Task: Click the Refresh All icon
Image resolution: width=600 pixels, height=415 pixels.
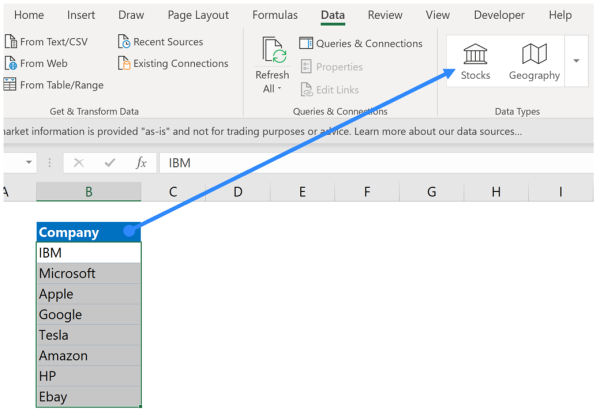Action: point(274,50)
